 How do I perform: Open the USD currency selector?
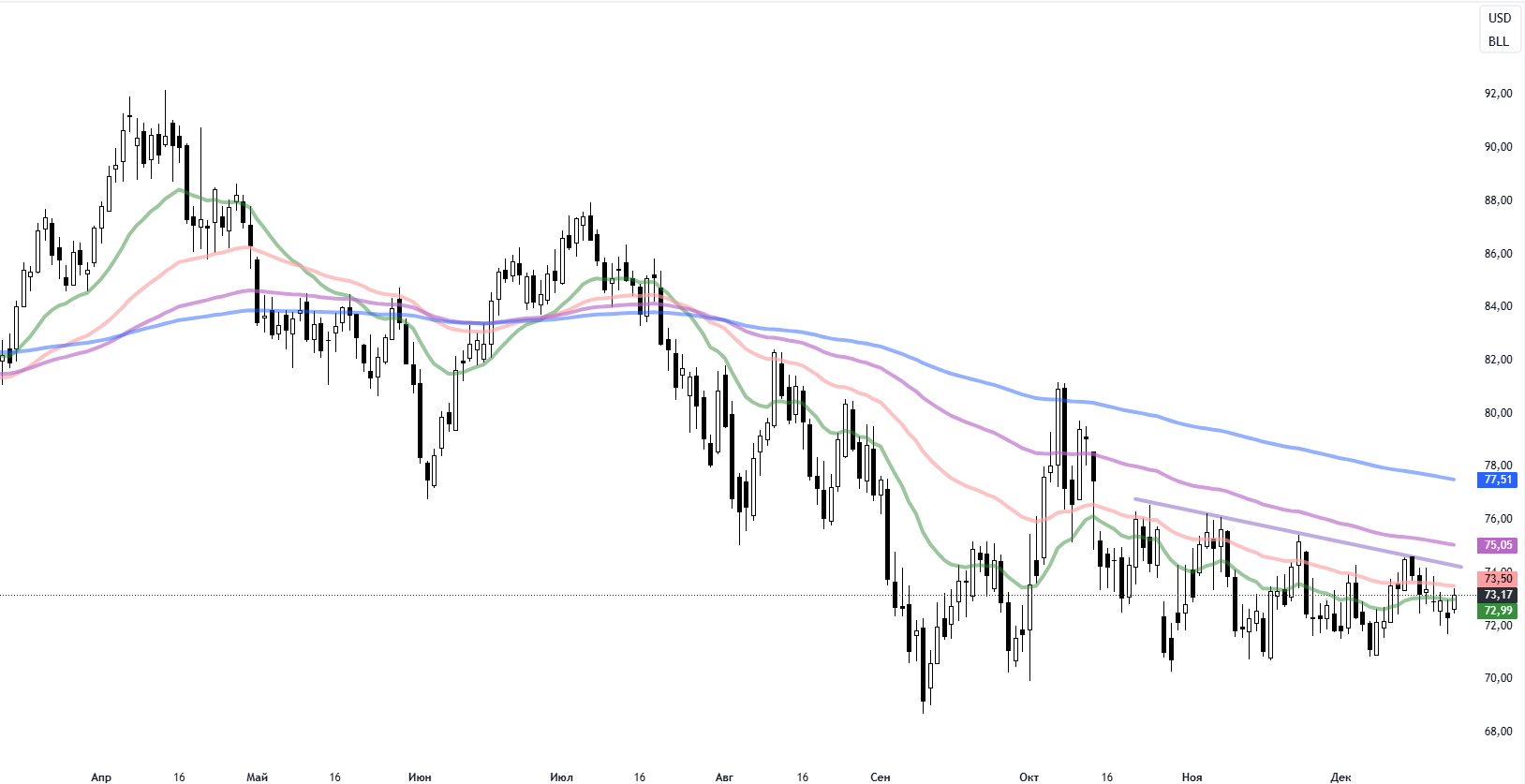pos(1499,18)
